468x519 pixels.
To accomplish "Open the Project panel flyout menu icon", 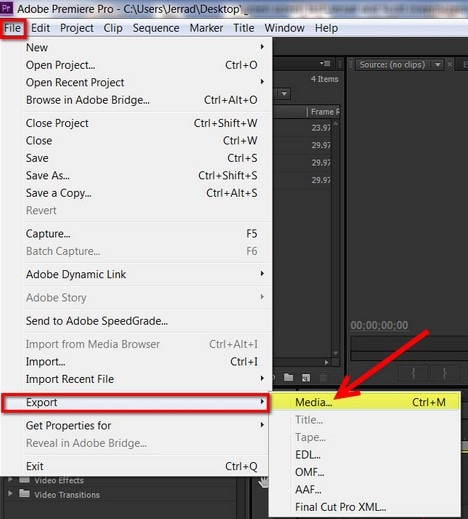I will pos(326,63).
